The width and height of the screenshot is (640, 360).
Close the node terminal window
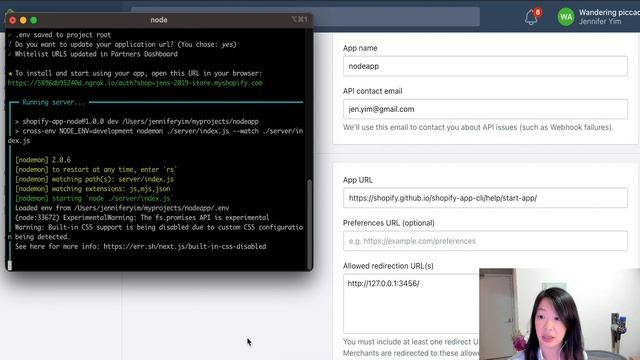point(13,20)
